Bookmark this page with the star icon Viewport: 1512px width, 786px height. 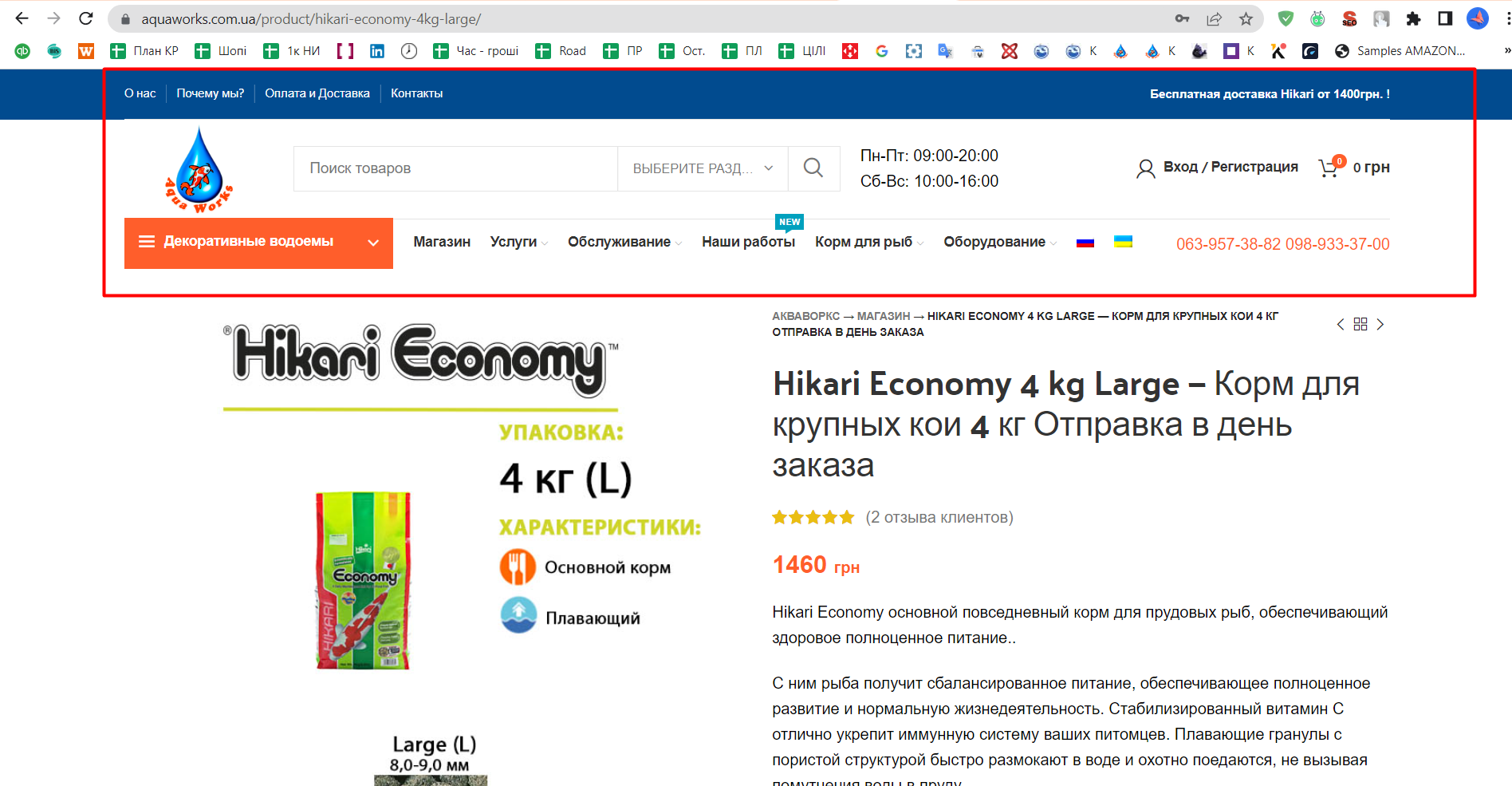pyautogui.click(x=1246, y=18)
